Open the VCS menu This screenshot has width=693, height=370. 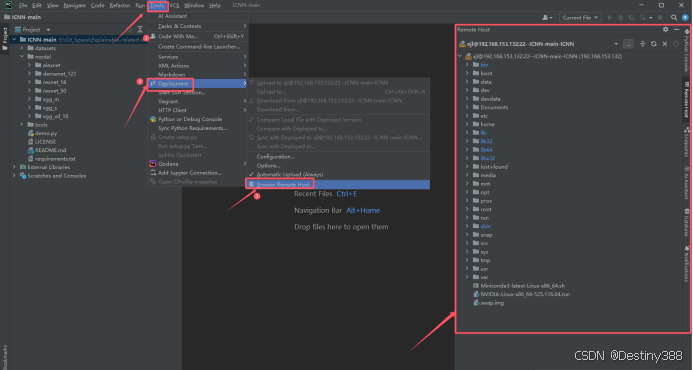coord(174,5)
